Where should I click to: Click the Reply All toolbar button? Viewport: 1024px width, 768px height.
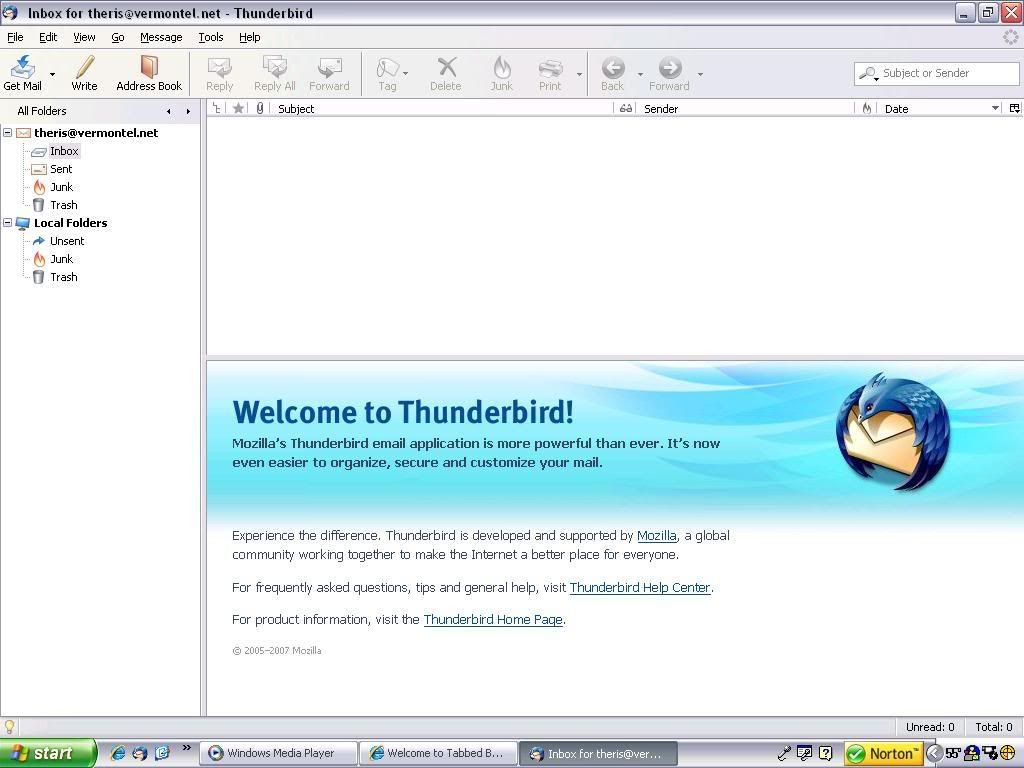275,74
